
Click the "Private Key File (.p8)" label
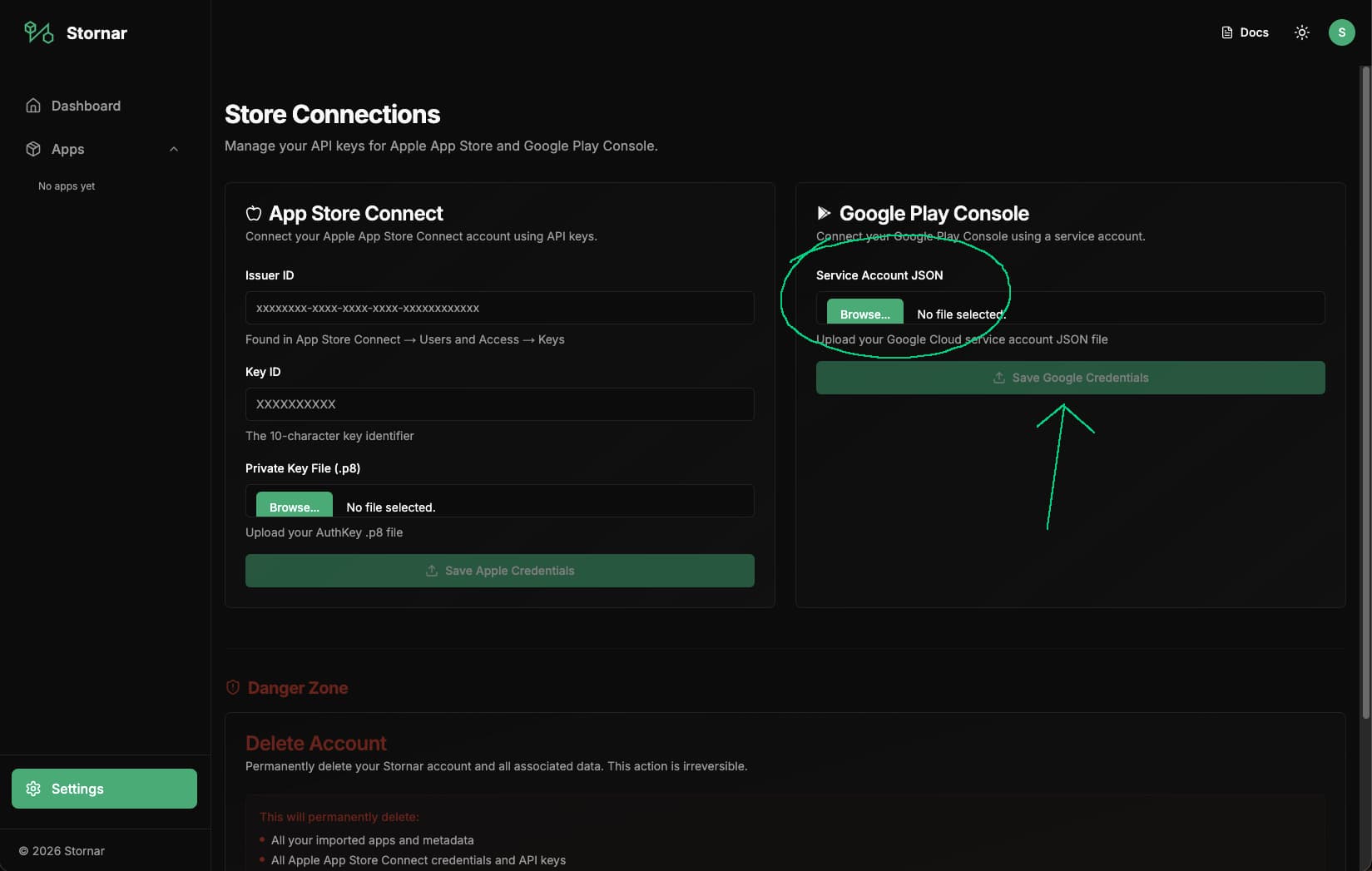(303, 468)
